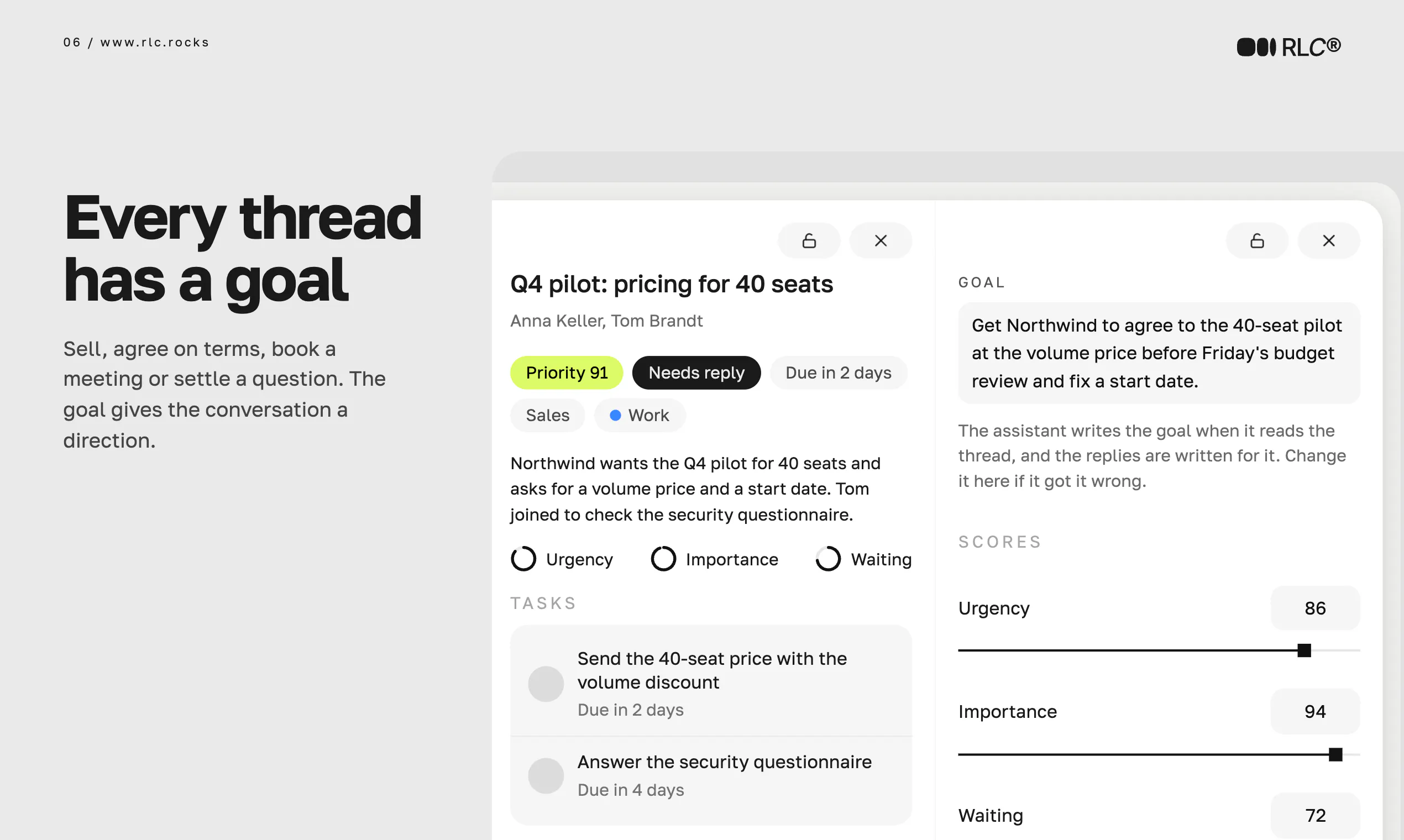Click the goal text box to edit

pyautogui.click(x=1159, y=353)
